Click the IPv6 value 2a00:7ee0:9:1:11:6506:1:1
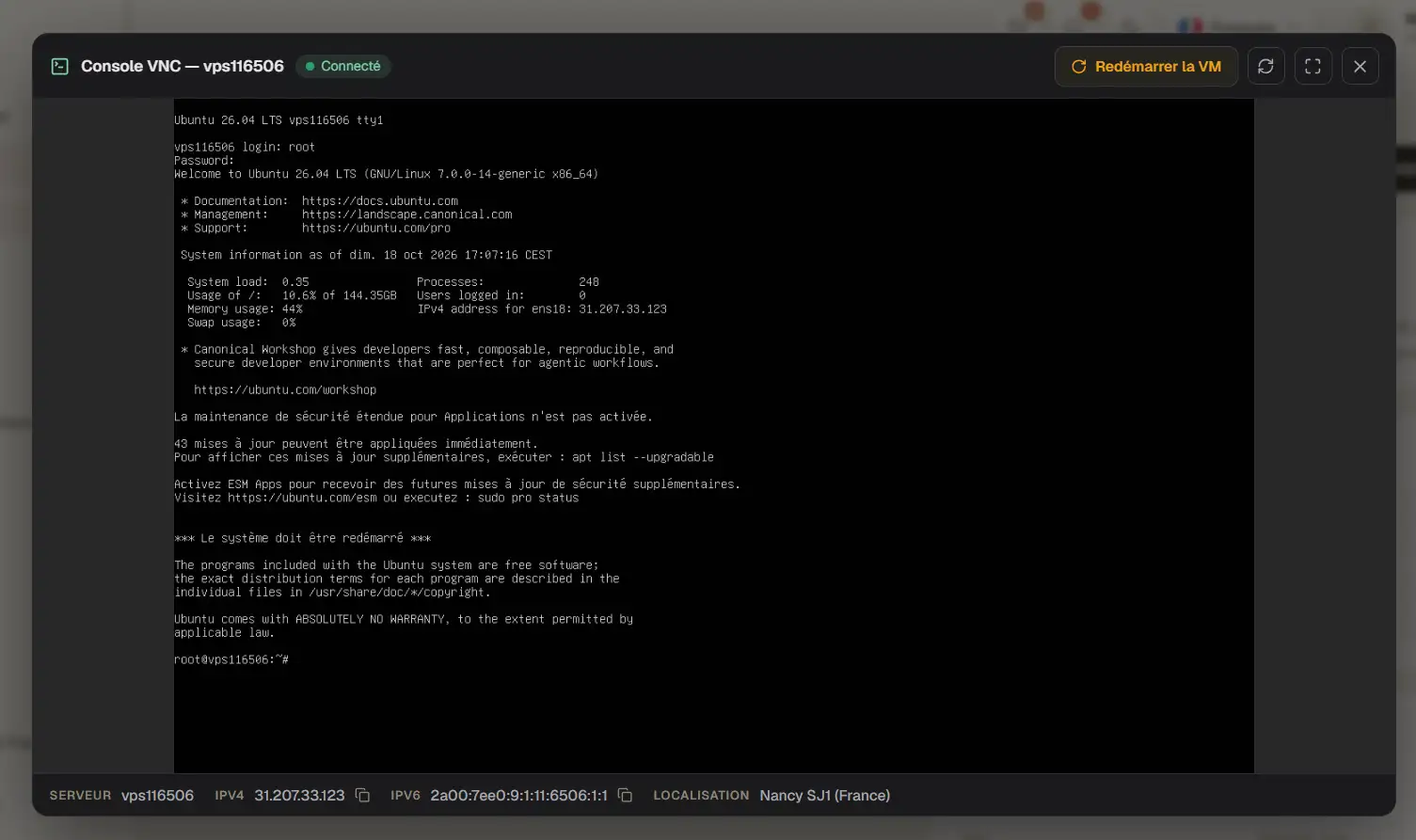 518,795
